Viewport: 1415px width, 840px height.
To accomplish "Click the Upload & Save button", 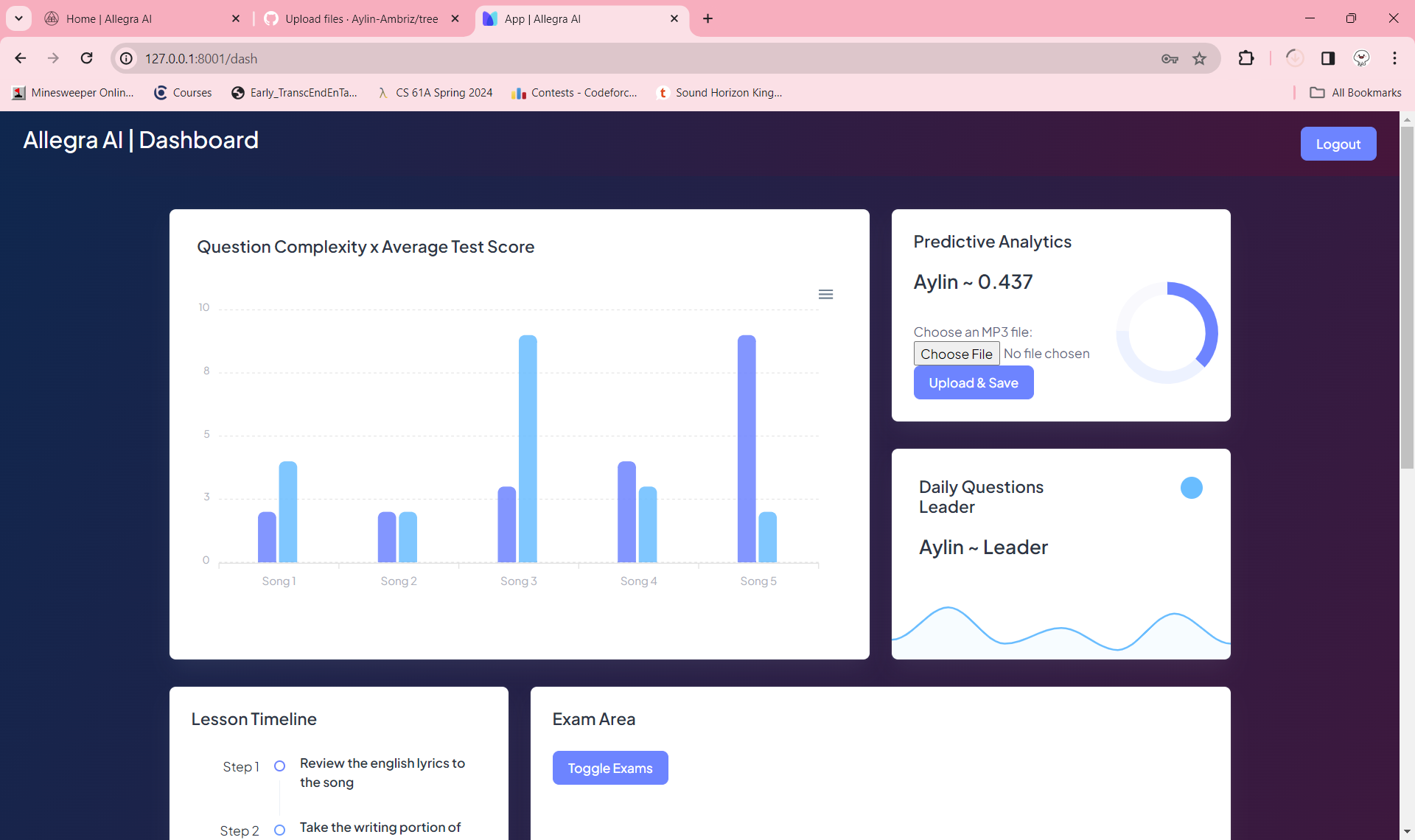I will [973, 383].
